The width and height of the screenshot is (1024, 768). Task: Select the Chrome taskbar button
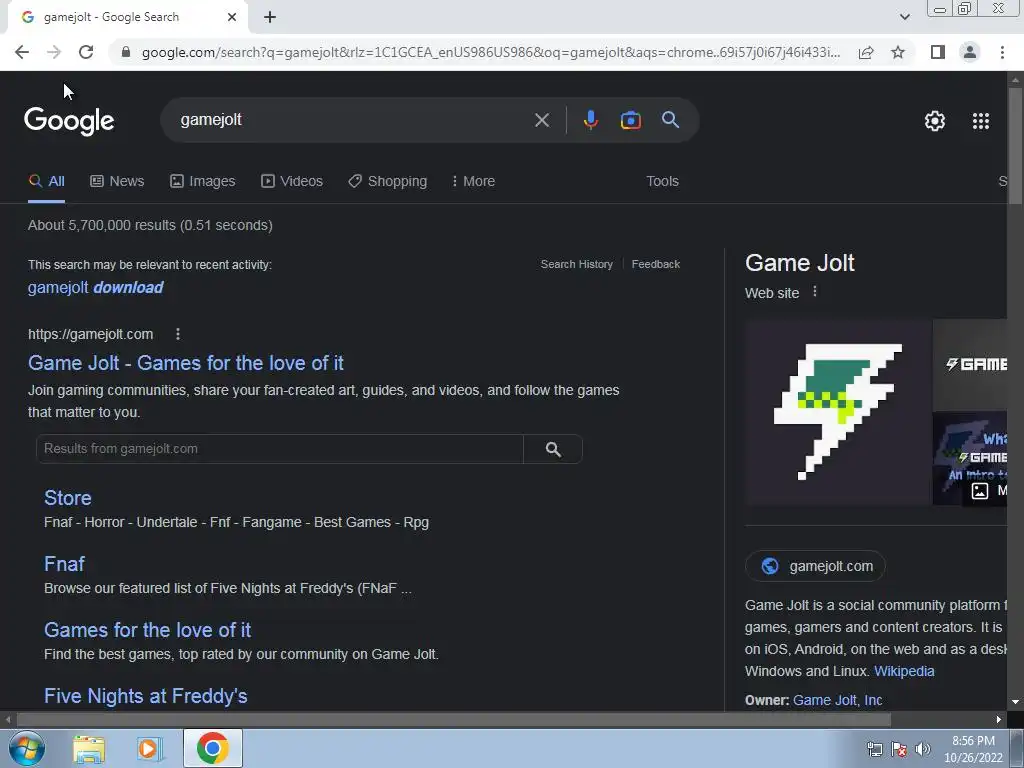[x=212, y=748]
